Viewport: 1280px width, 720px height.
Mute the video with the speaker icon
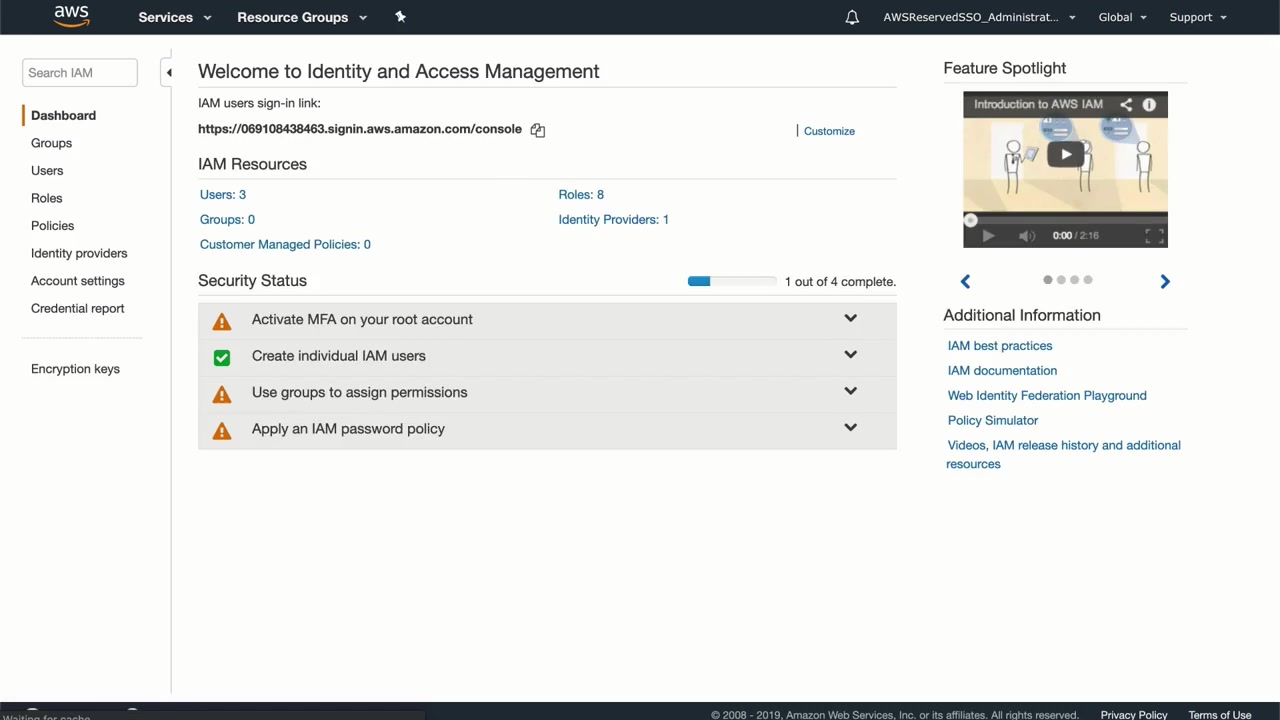[x=1026, y=235]
